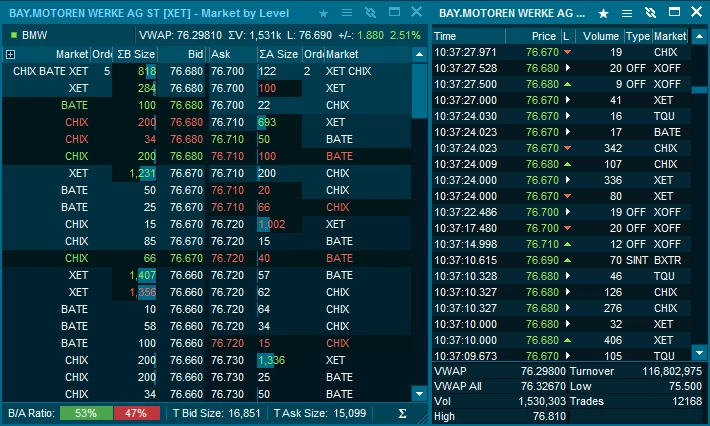This screenshot has width=710, height=426.
Task: Click the 10:37:27.971 trade row
Action: 561,52
